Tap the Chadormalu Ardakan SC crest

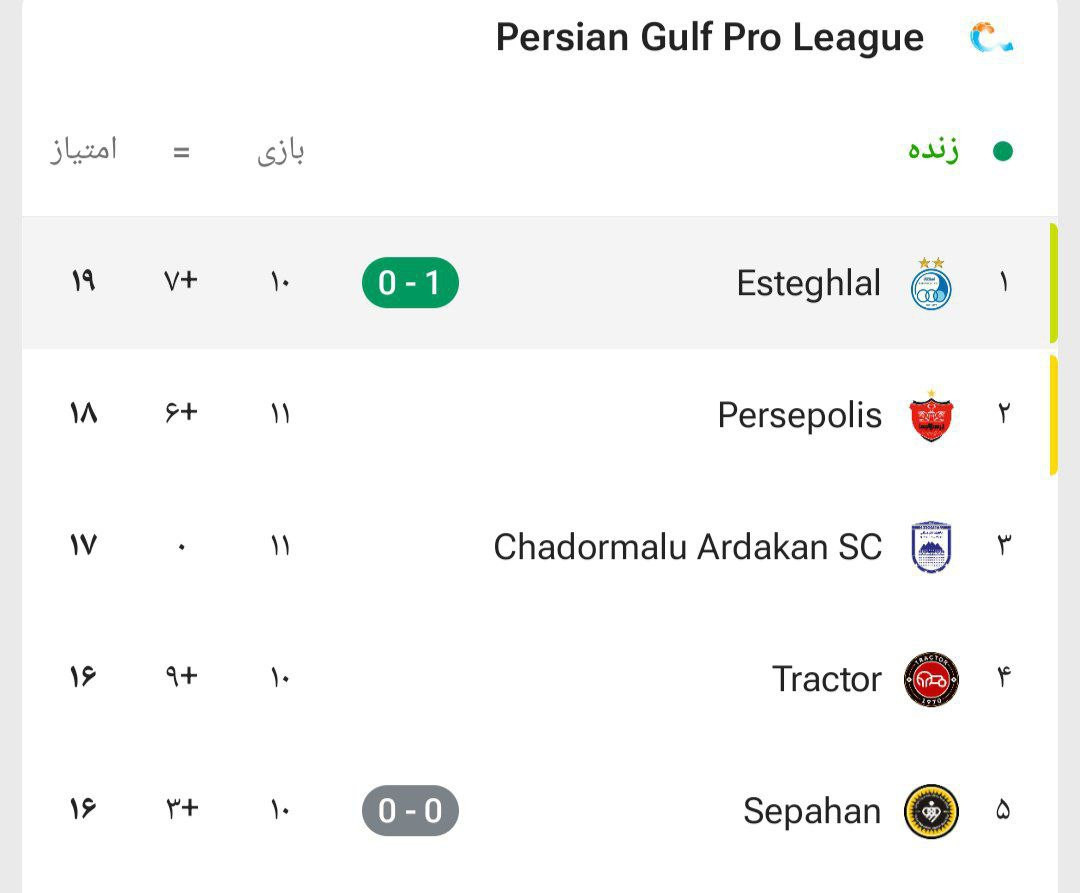931,547
